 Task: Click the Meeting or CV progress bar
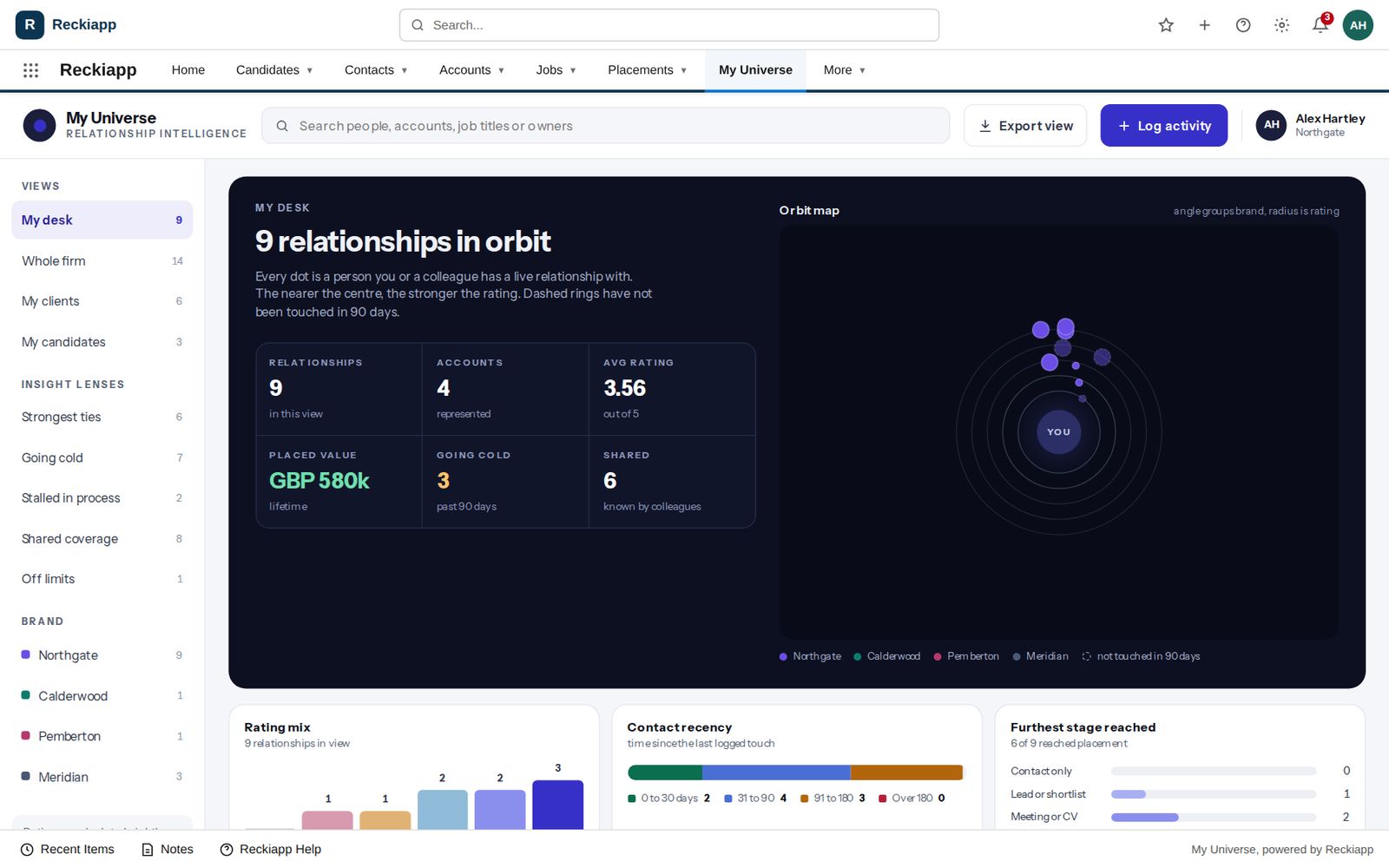pyautogui.click(x=1214, y=818)
